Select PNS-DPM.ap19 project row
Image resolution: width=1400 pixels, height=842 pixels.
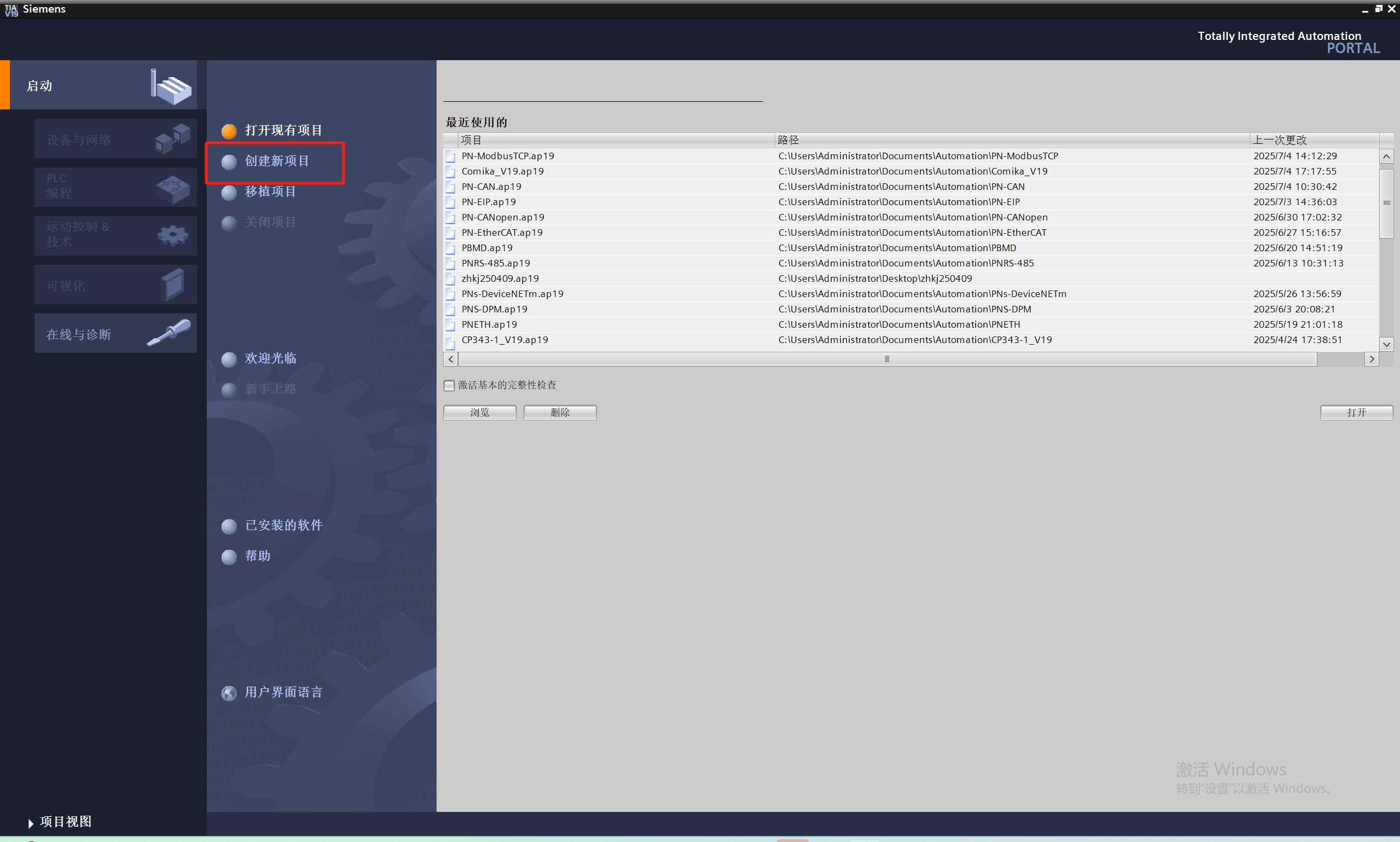tap(911, 309)
